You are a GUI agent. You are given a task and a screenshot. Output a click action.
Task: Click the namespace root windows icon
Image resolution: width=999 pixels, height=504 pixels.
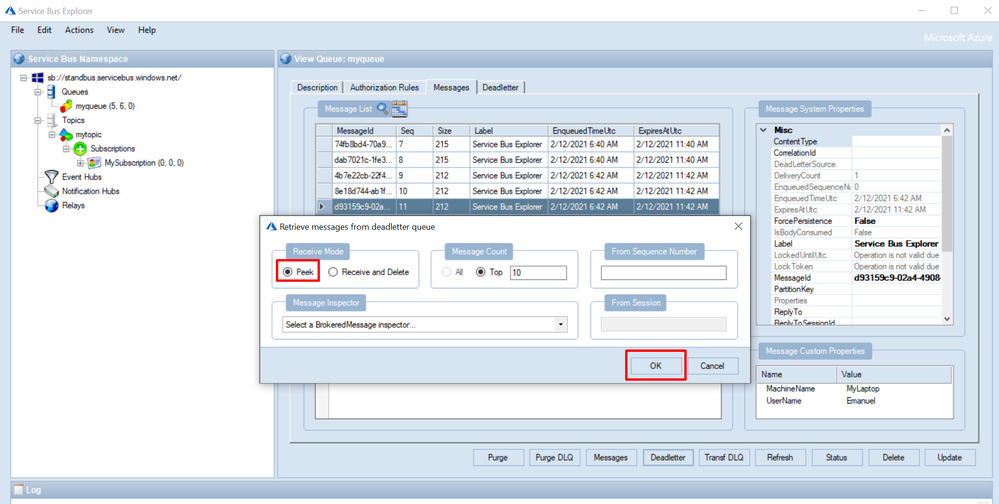click(x=38, y=78)
